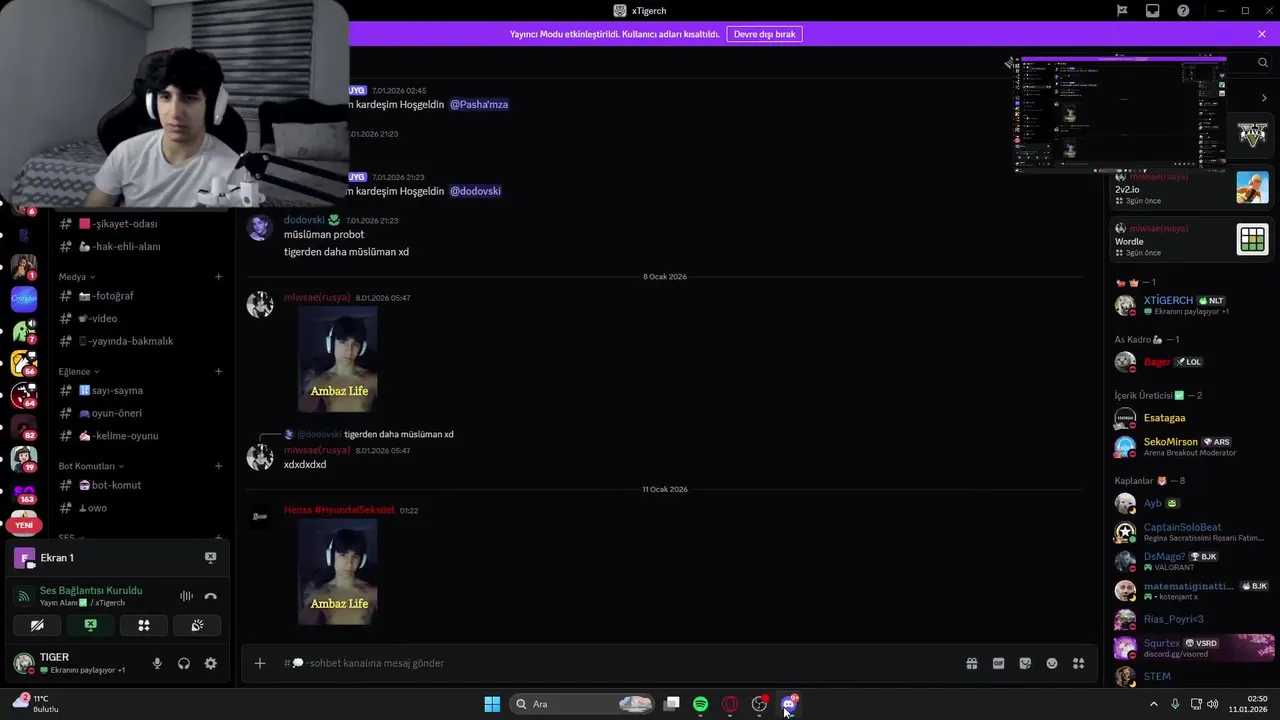Click the search magnifier icon
Viewport: 1280px width, 720px height.
point(1263,62)
